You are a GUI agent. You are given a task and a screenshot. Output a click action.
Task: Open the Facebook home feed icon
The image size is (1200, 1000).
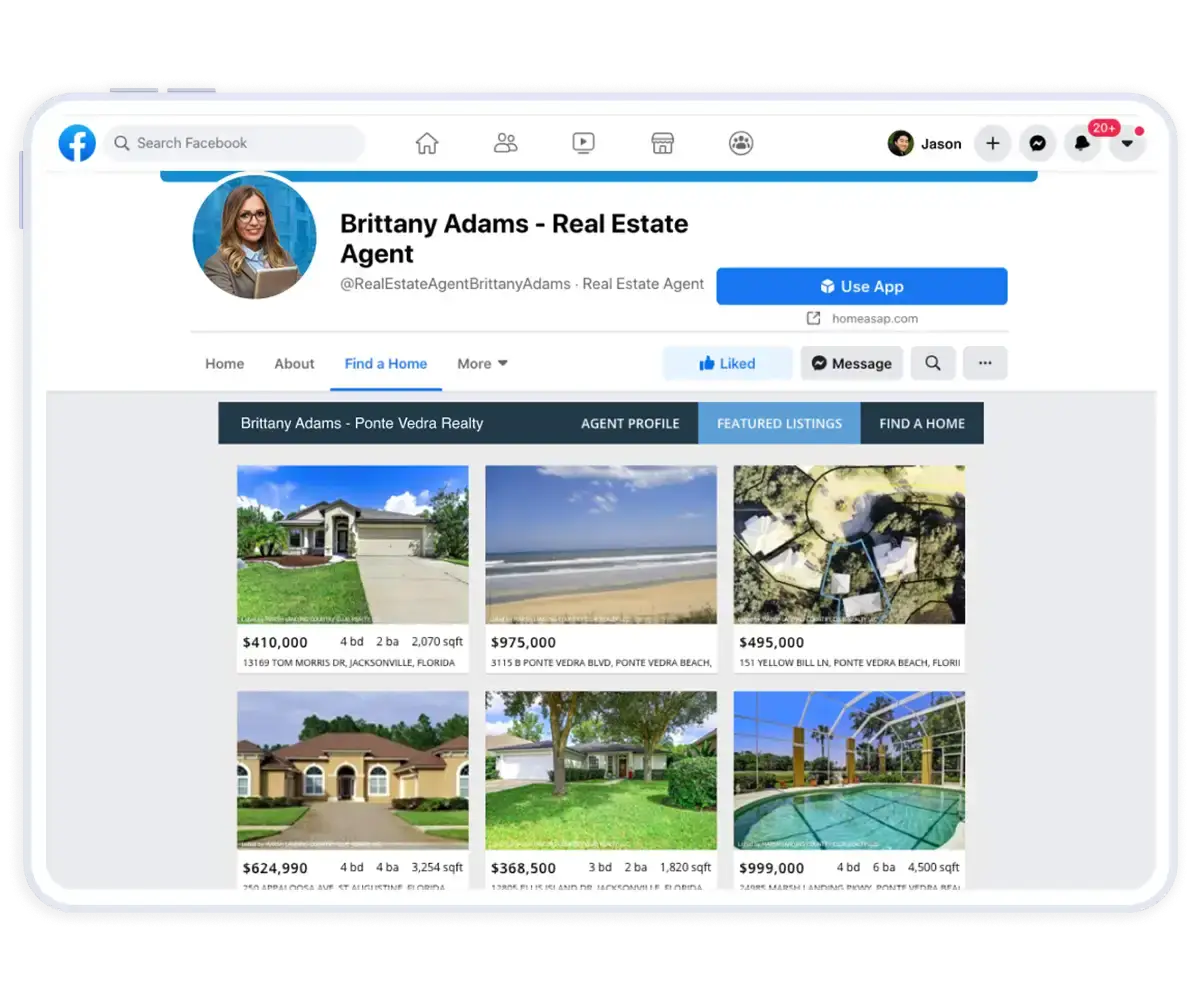(x=427, y=143)
